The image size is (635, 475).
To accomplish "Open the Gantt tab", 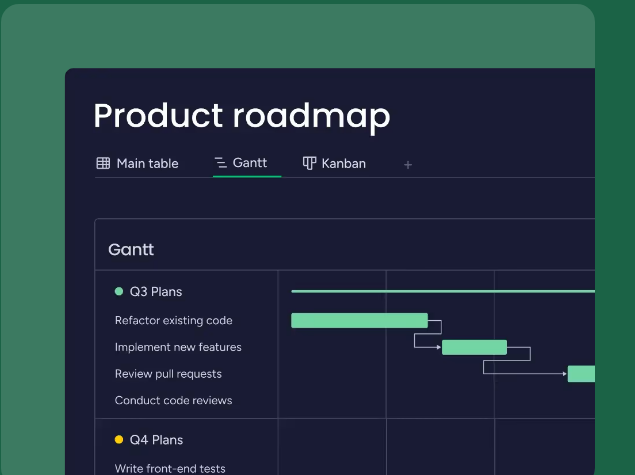I will pos(249,163).
